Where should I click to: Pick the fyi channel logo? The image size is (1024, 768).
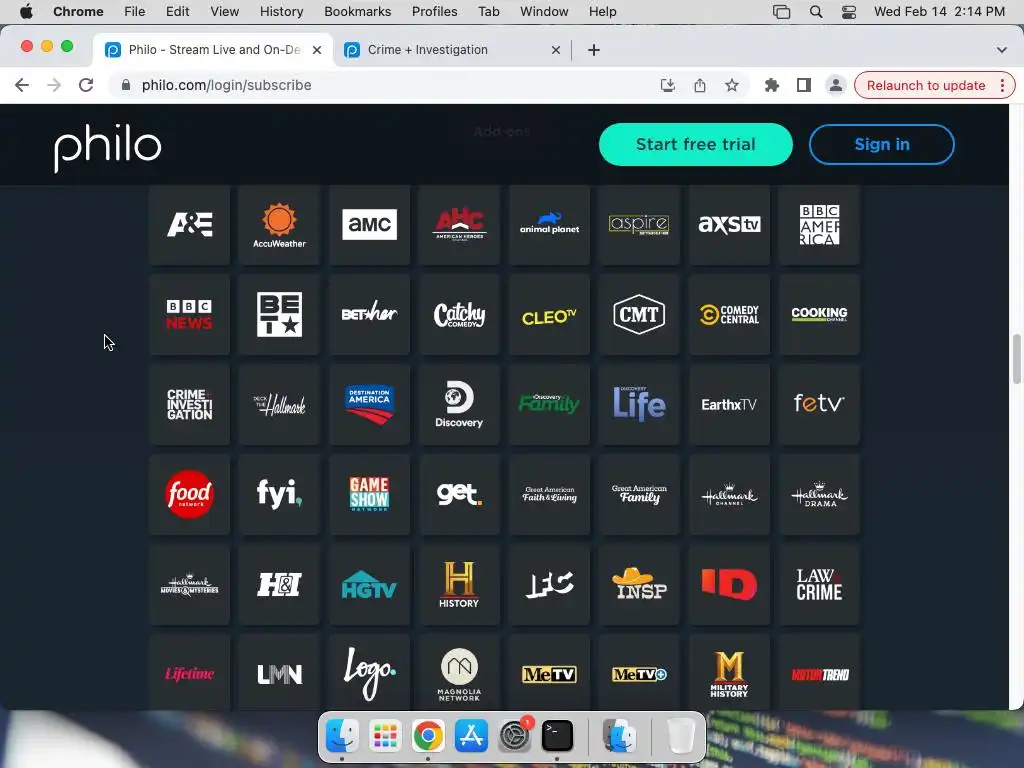280,494
